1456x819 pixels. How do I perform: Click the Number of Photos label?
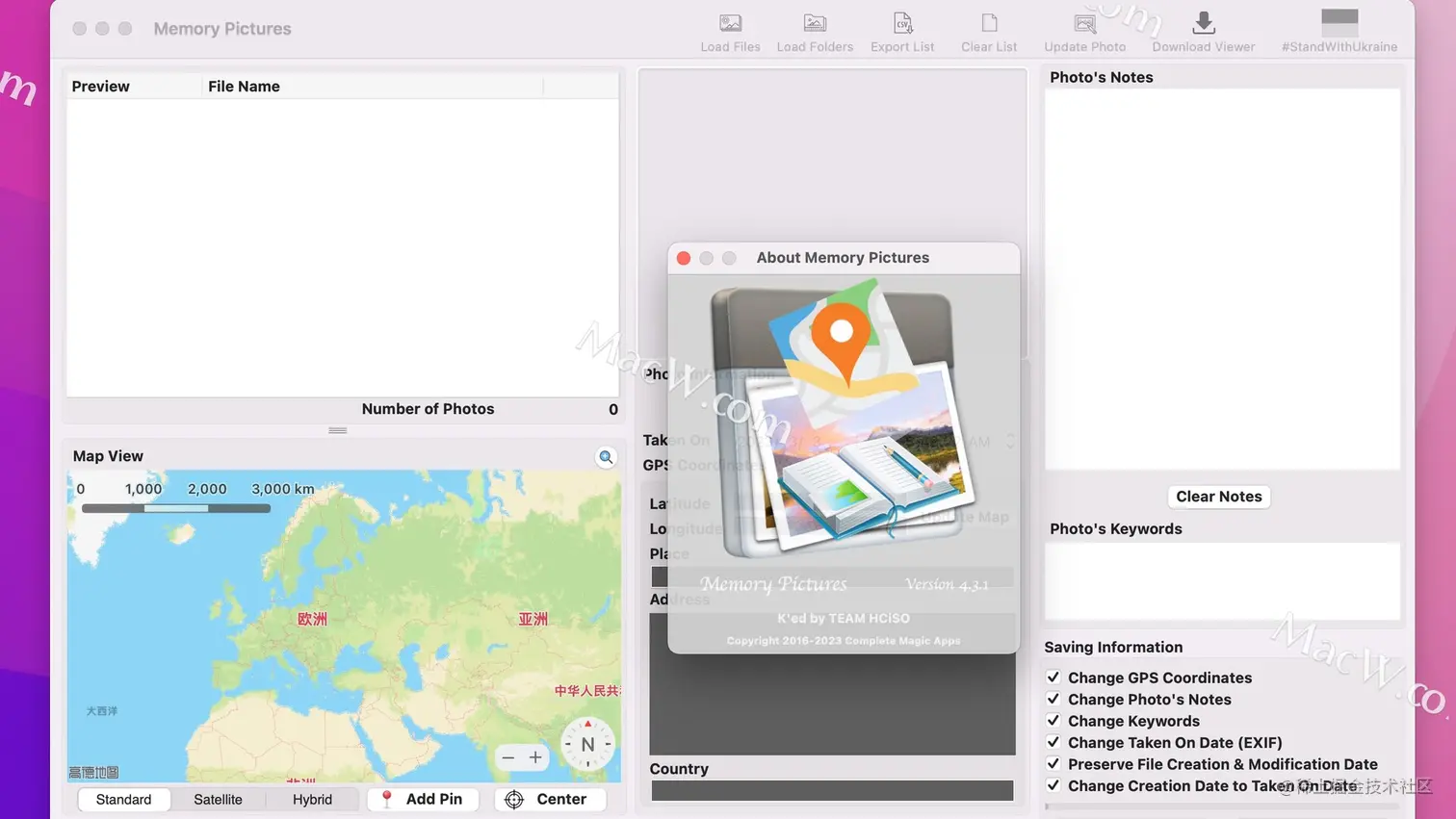pos(428,409)
